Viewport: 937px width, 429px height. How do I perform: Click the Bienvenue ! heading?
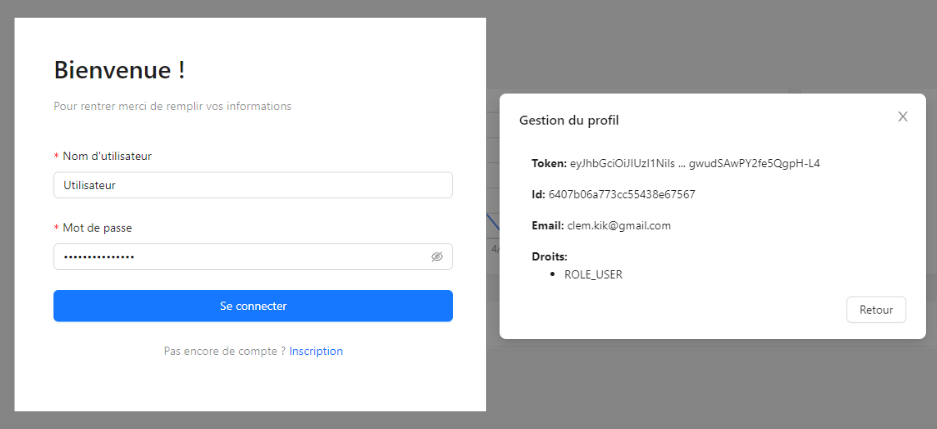click(119, 70)
